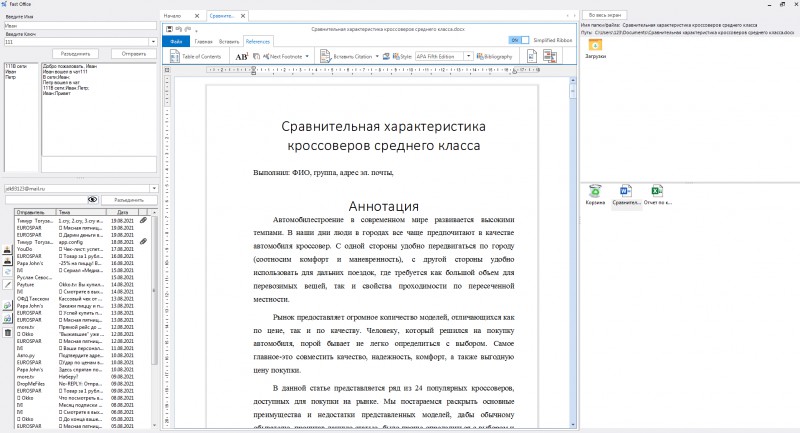Open the mail account dropdown arrow
The height and width of the screenshot is (433, 800).
click(154, 189)
